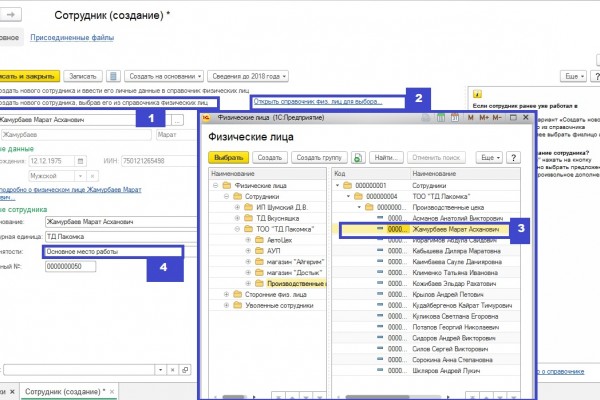Screen dimensions: 600x400
Task: Open help with the ? button in dialog
Action: (x=514, y=157)
